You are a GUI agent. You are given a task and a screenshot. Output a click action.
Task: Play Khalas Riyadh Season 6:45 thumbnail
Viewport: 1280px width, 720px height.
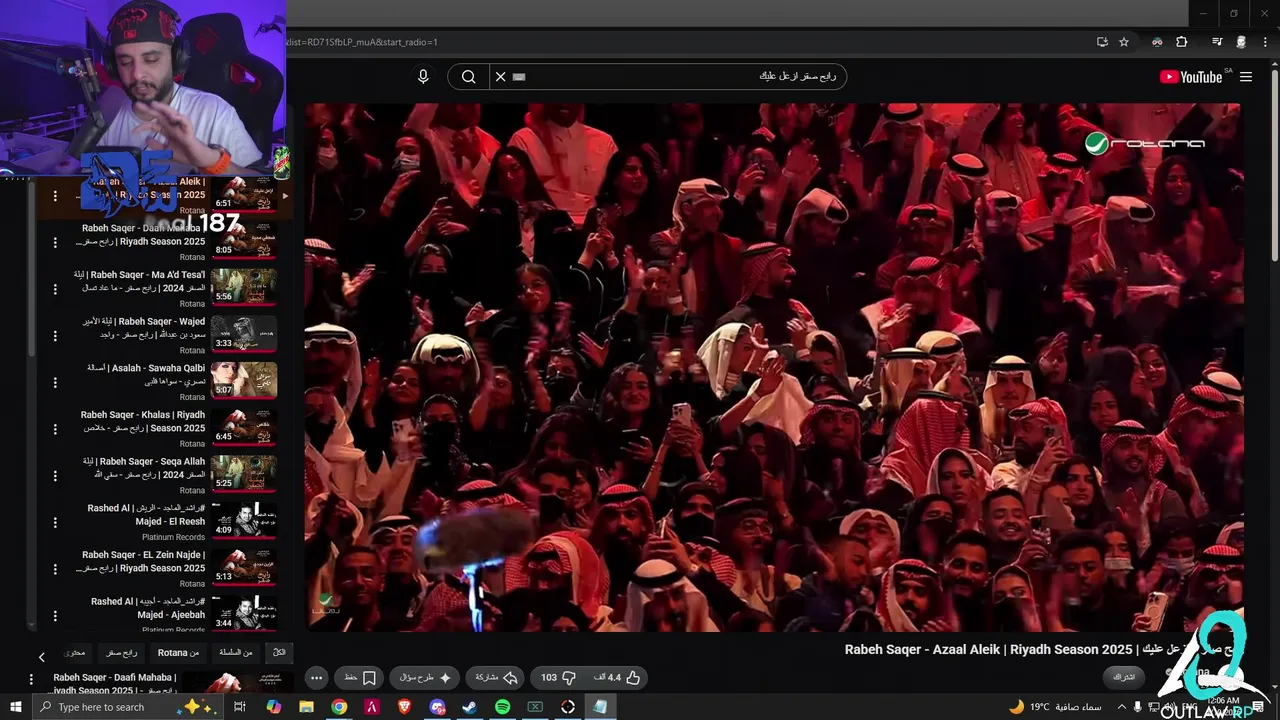click(x=244, y=426)
